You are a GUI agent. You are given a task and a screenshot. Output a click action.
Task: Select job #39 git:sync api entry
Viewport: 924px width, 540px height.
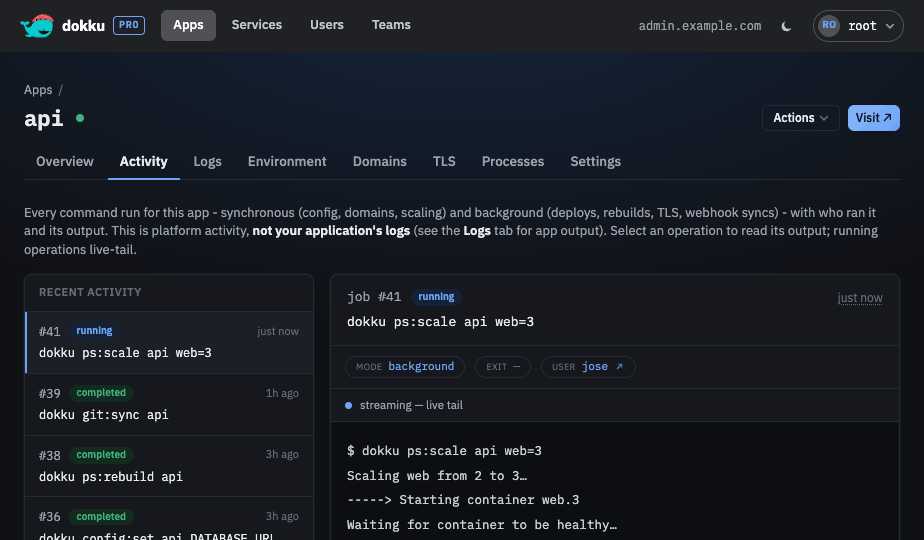click(x=169, y=404)
